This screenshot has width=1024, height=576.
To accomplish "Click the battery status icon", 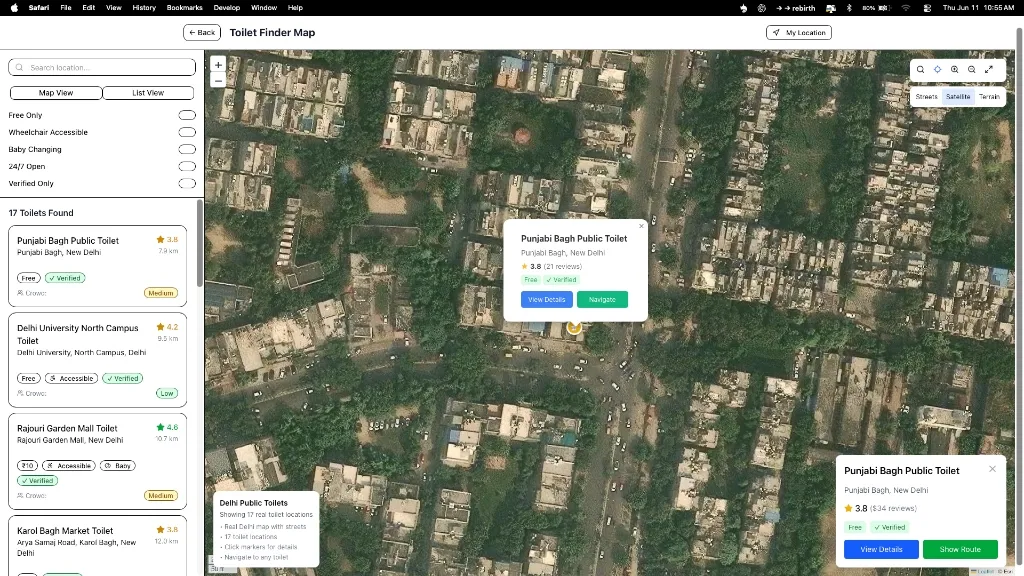I will coord(877,8).
